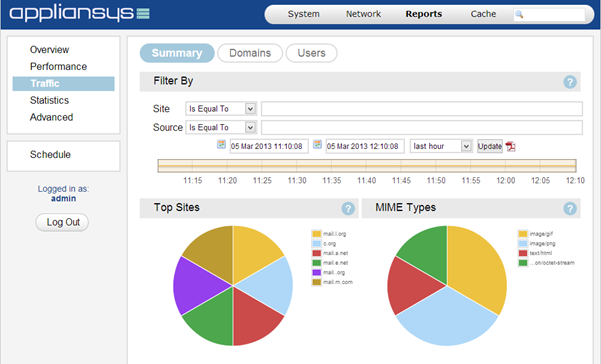Screen dimensions: 601x364
Task: Switch to the Domains tab
Action: coord(250,53)
